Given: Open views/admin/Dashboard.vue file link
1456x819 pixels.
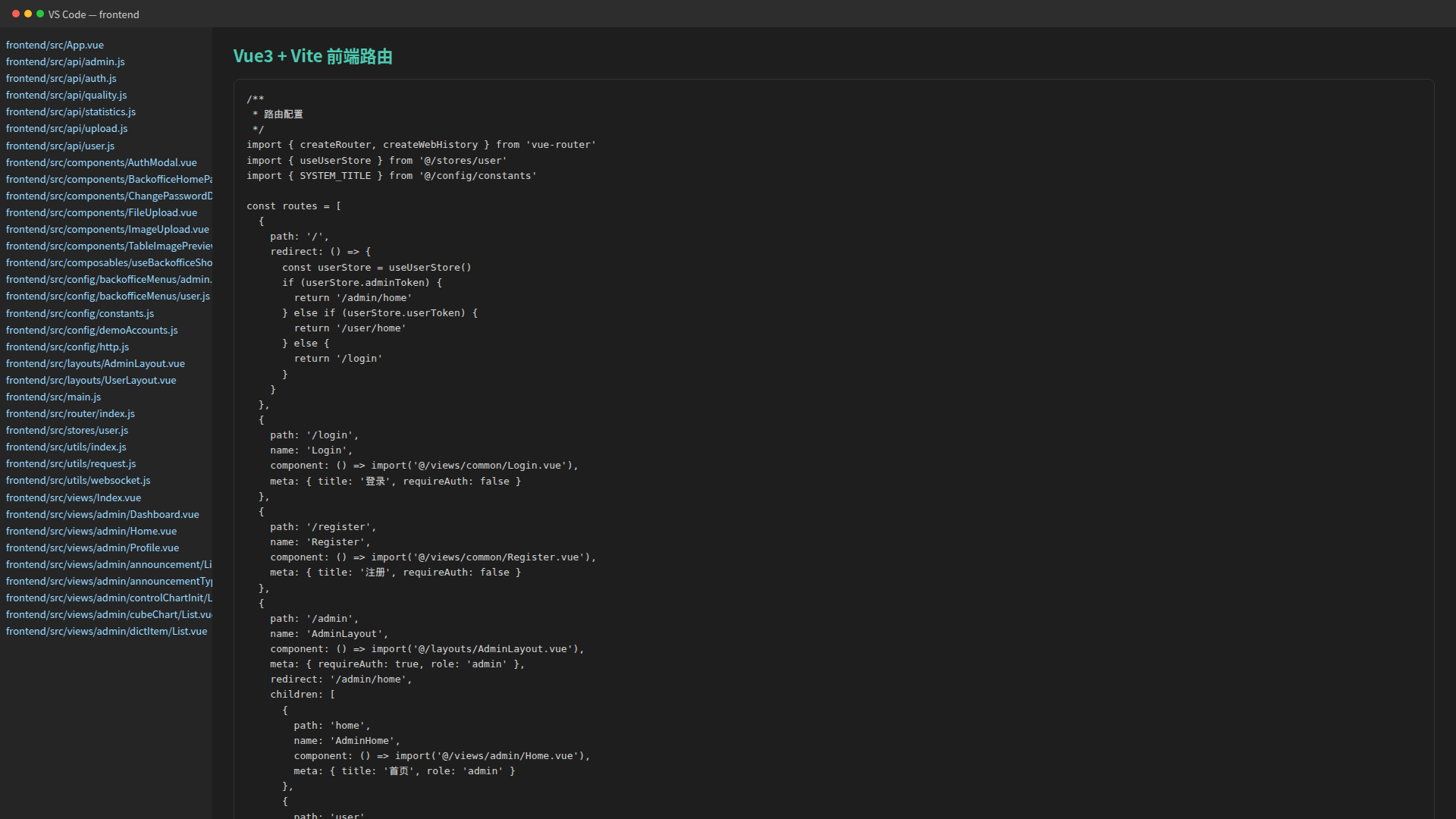Looking at the screenshot, I should click(102, 514).
